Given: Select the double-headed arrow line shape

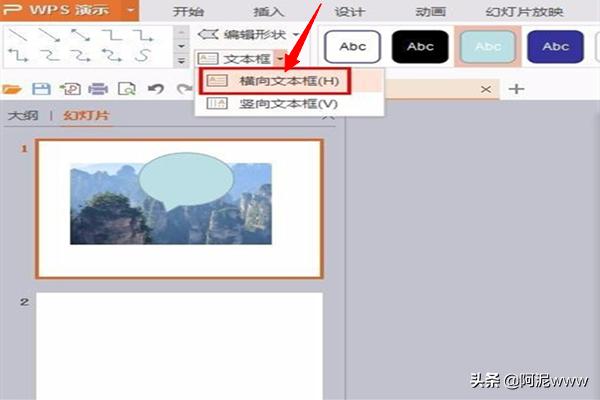Looking at the screenshot, I should [80, 35].
